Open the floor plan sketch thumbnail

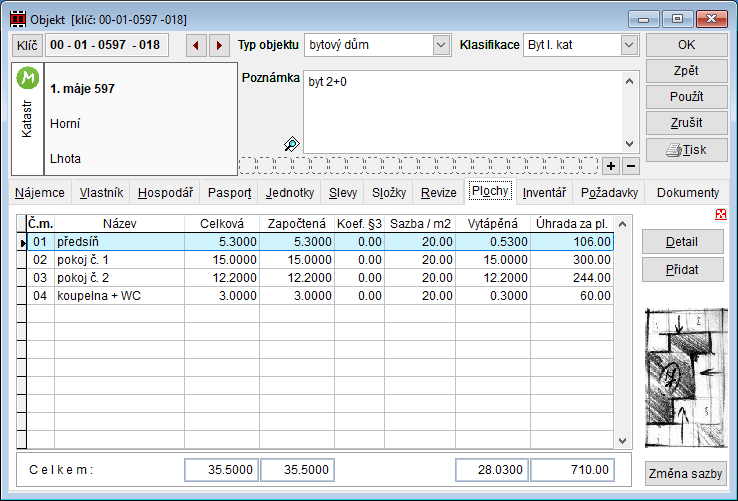(x=685, y=377)
